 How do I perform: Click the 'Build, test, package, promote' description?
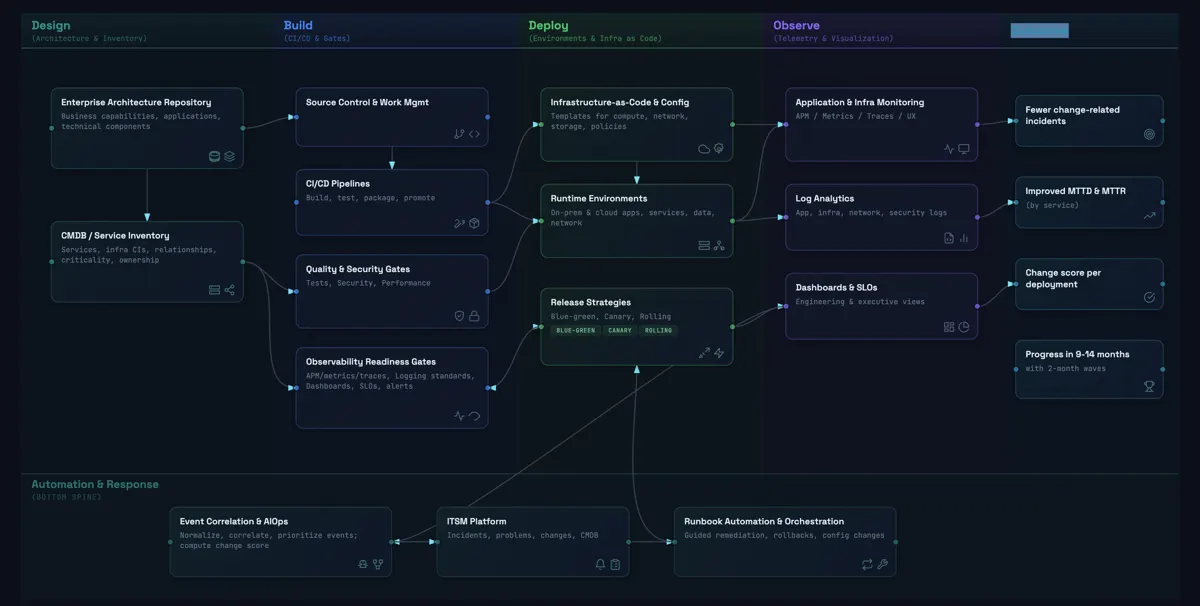[370, 197]
